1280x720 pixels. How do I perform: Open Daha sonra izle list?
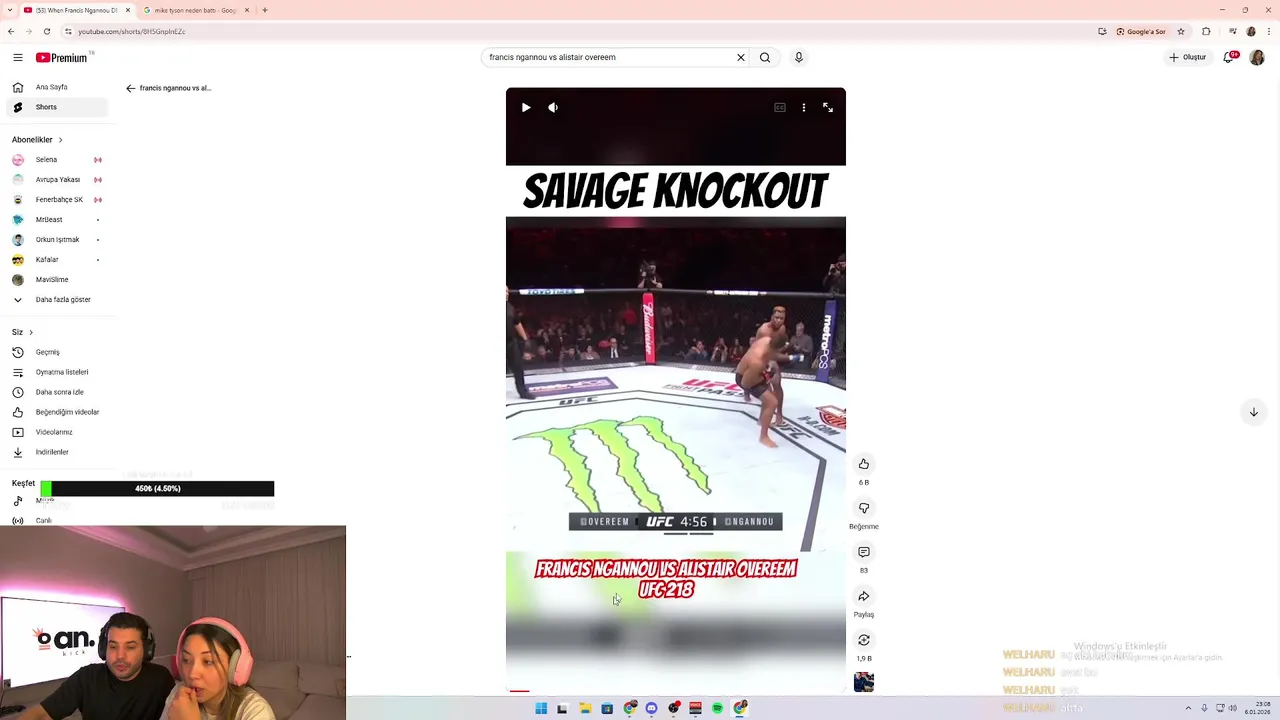pyautogui.click(x=55, y=392)
